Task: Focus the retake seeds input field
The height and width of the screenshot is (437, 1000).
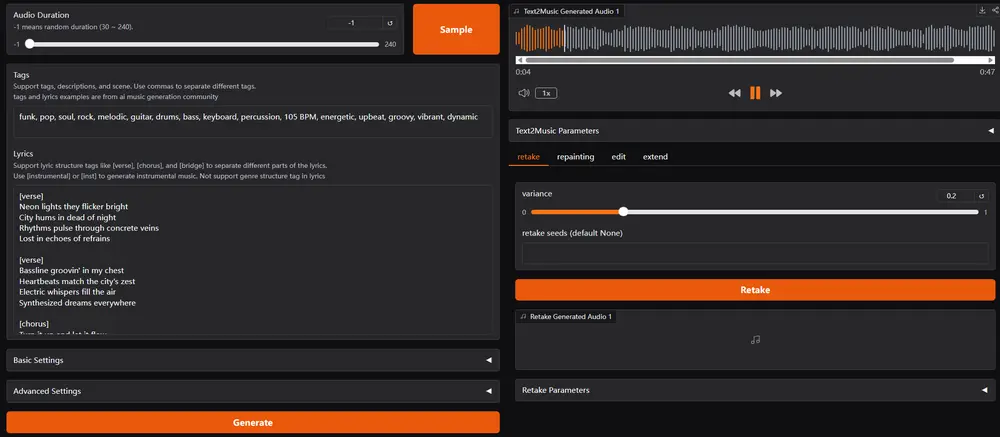Action: 755,253
